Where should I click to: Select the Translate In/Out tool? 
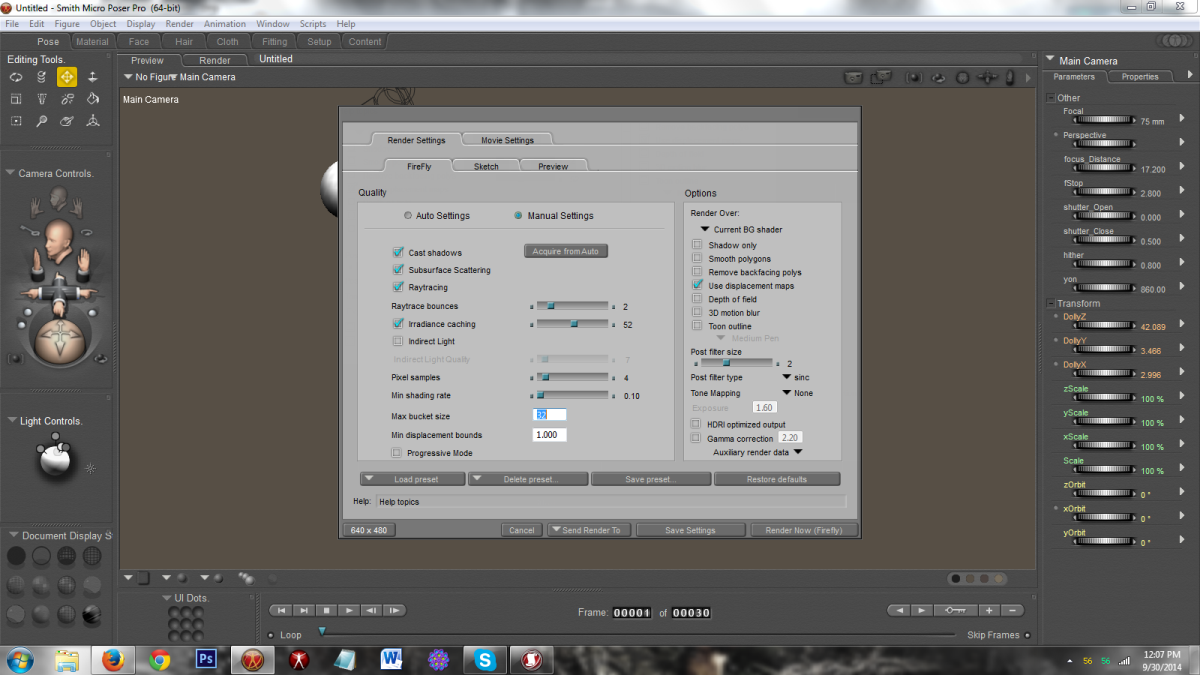93,77
